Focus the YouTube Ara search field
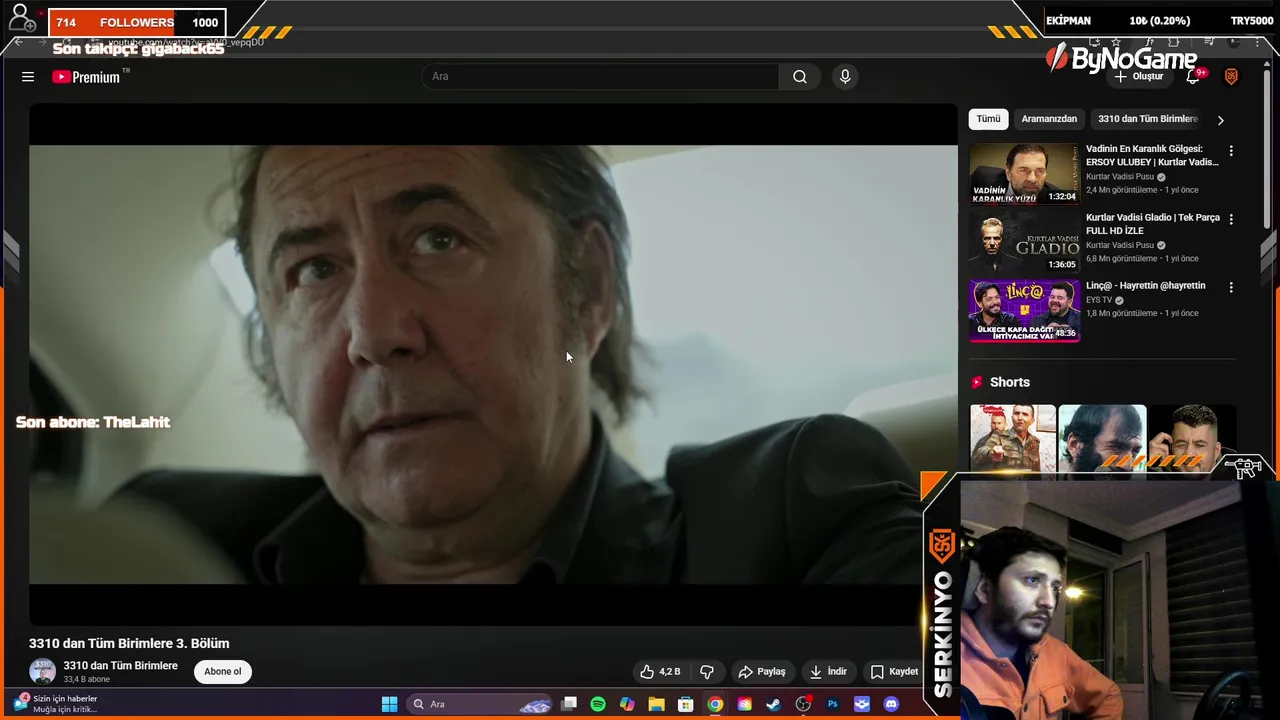Screen dimensions: 1280x720 click(x=600, y=77)
